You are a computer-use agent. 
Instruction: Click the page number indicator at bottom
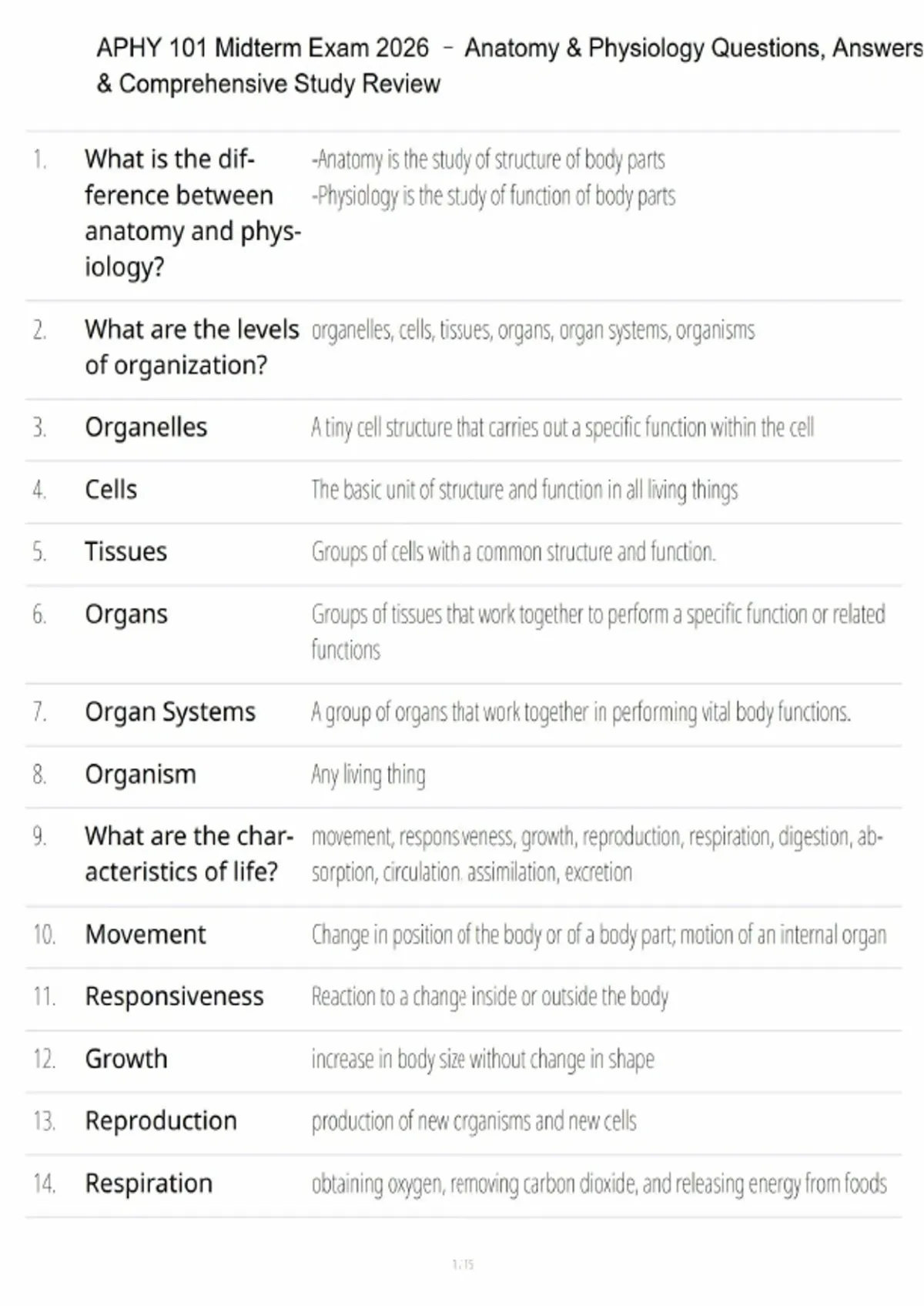click(463, 1264)
